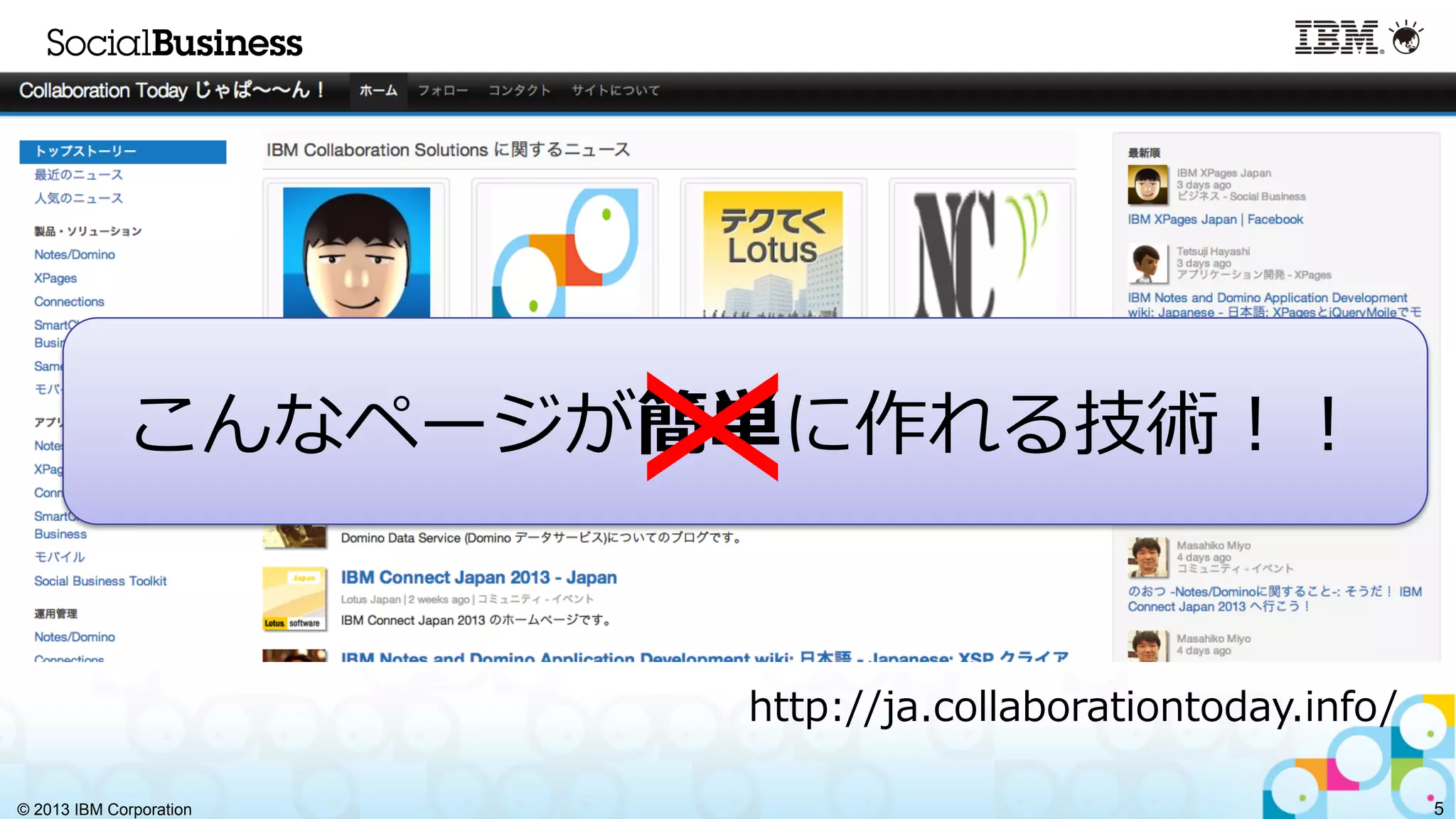Open のおつ -Notes/Dominoに関すること link
1456x819 pixels.
click(1274, 599)
